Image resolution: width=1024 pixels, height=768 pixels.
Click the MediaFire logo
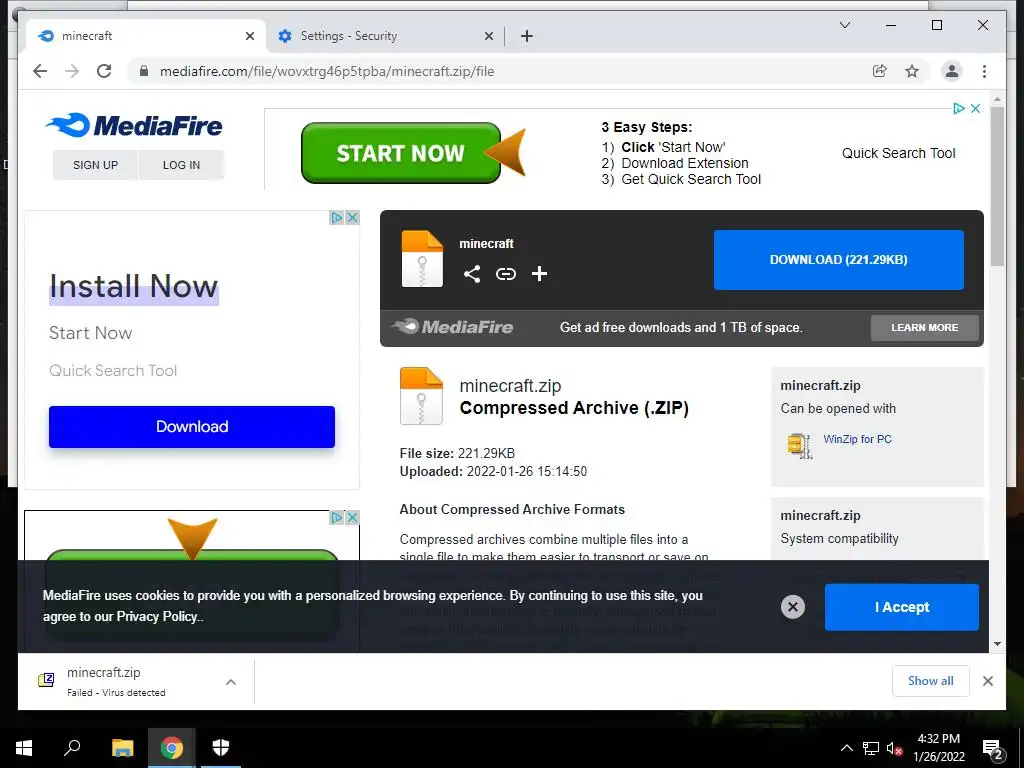[135, 125]
